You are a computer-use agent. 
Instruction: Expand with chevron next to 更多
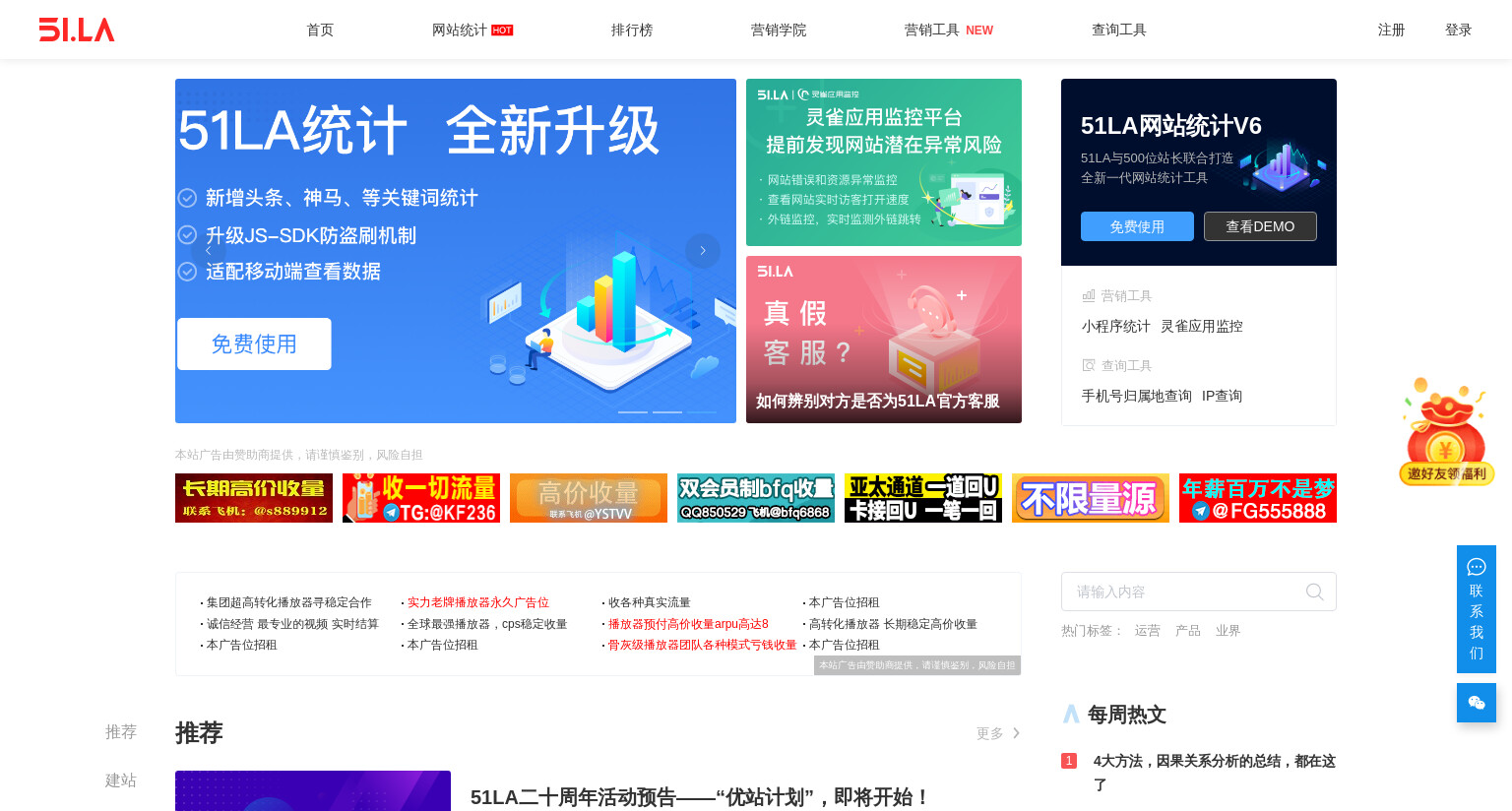tap(1016, 733)
